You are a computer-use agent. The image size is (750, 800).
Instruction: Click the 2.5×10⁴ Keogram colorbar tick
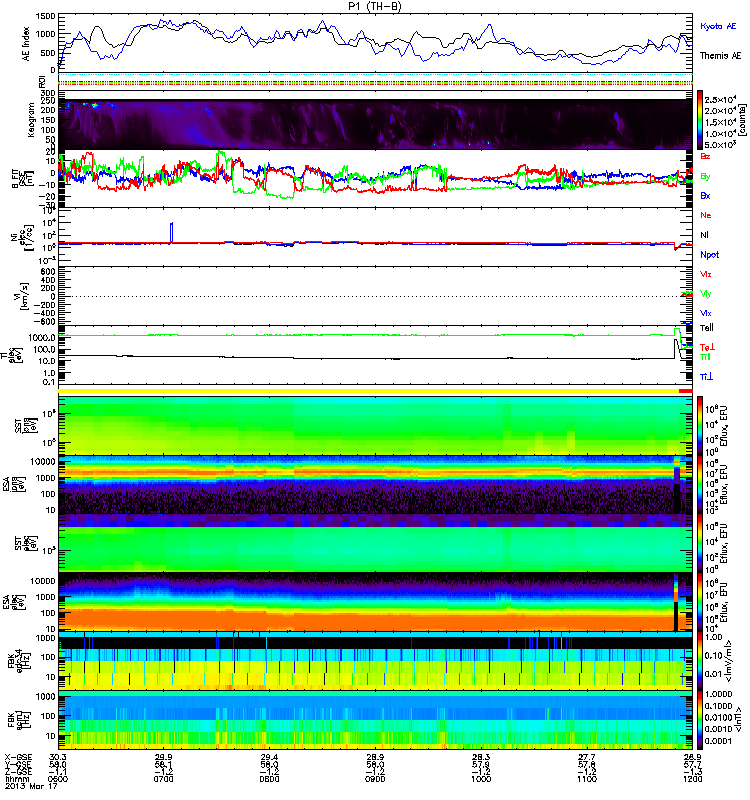point(720,100)
